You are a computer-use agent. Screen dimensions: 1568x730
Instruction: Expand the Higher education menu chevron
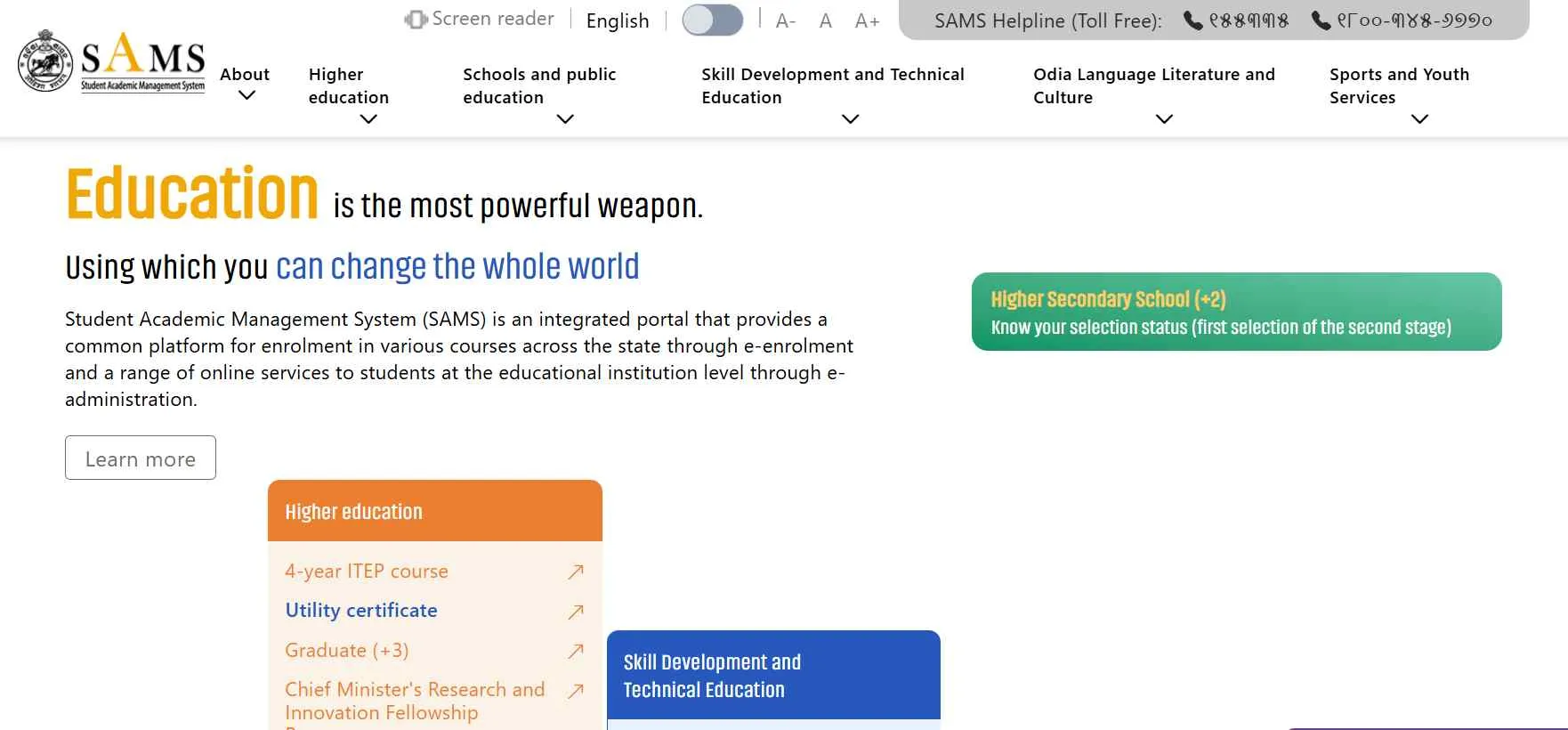click(x=368, y=118)
